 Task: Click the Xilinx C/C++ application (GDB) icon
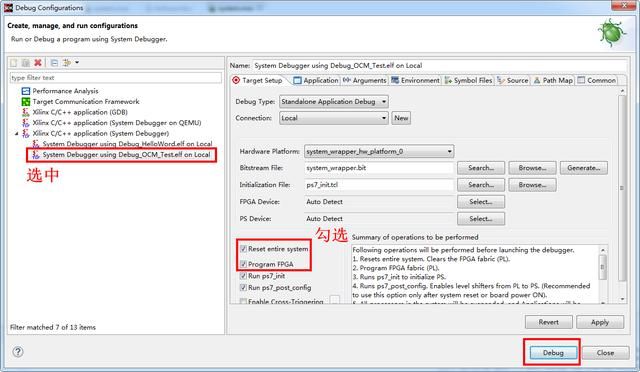[x=26, y=112]
